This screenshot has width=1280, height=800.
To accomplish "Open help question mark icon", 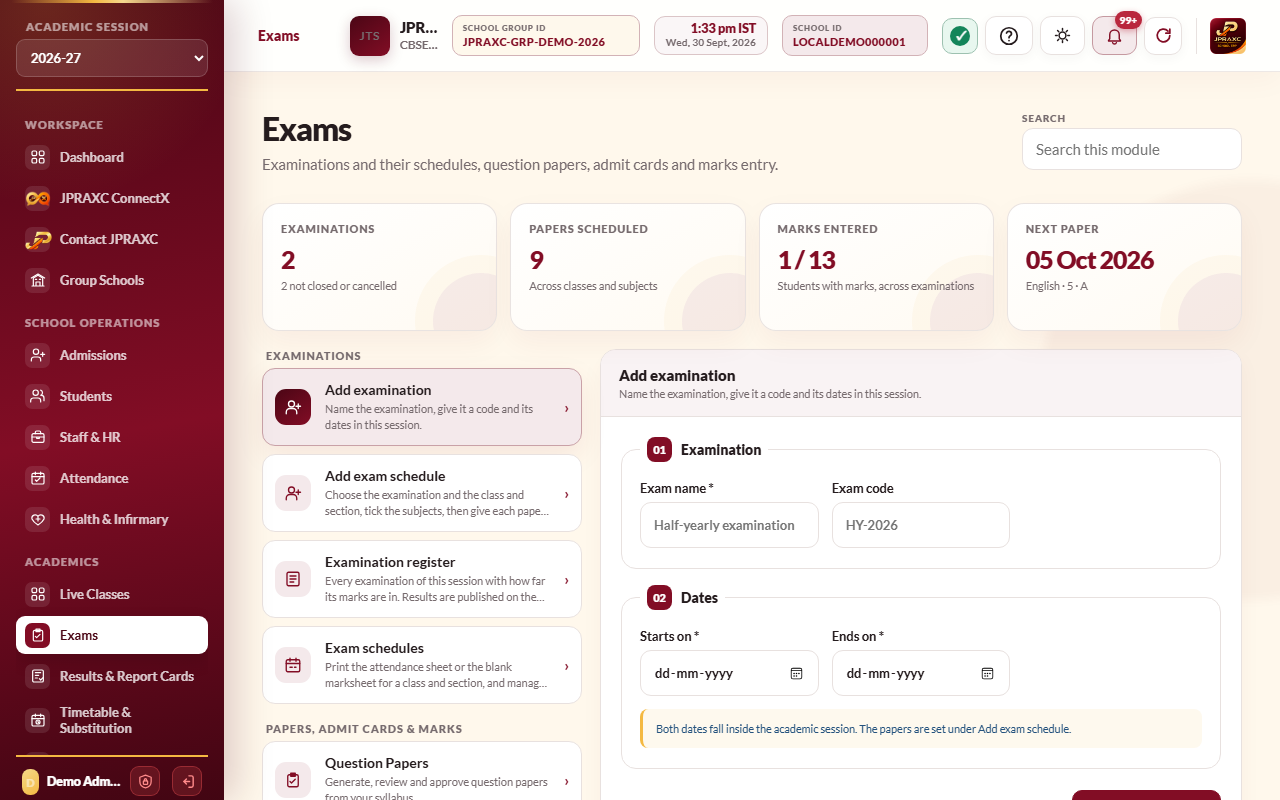I will 1009,36.
